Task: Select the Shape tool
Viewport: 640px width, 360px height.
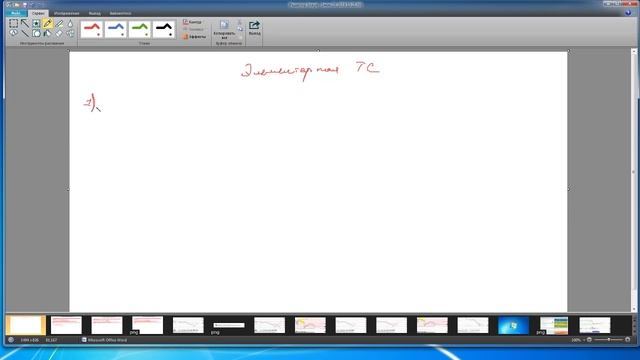Action: point(36,33)
